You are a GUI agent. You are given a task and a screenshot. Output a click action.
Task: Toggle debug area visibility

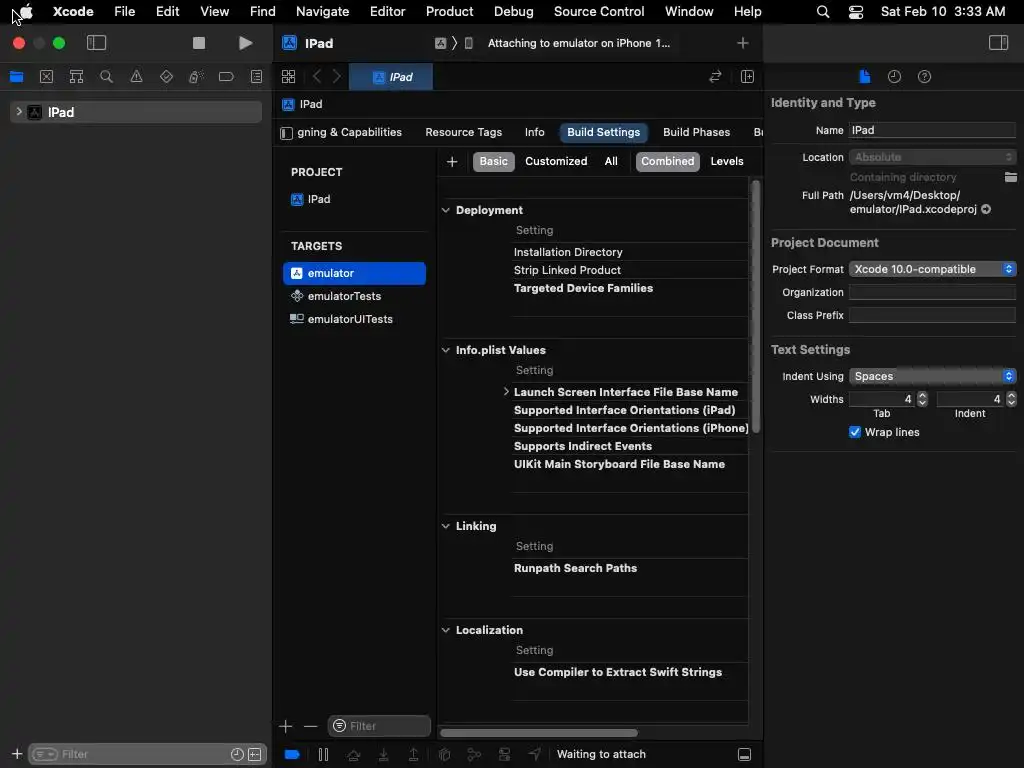[x=744, y=755]
